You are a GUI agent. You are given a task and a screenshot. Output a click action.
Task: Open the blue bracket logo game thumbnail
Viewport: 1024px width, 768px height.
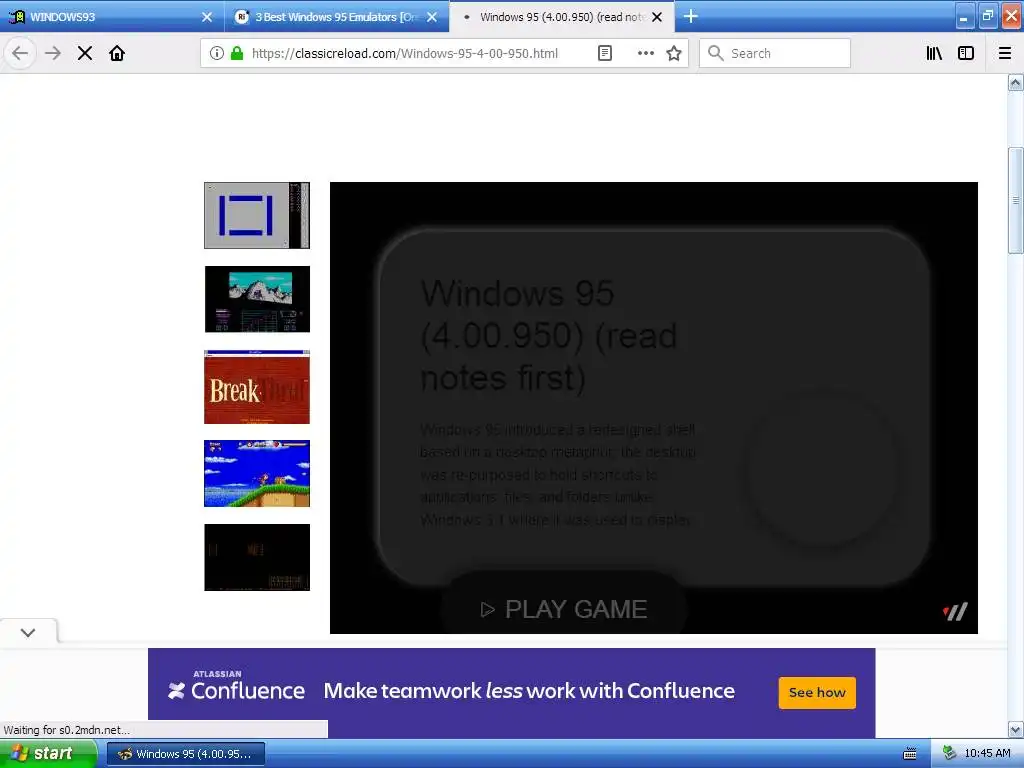(257, 216)
